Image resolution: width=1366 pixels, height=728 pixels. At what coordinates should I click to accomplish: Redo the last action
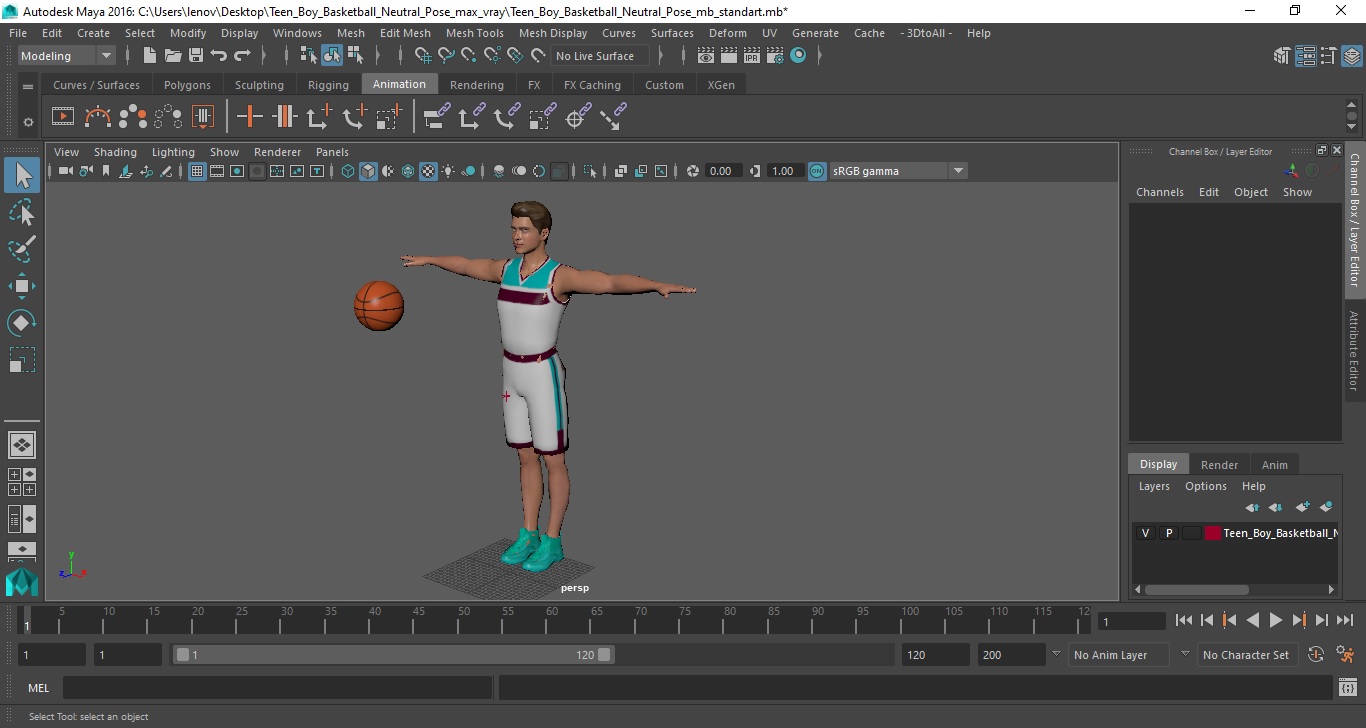[242, 56]
